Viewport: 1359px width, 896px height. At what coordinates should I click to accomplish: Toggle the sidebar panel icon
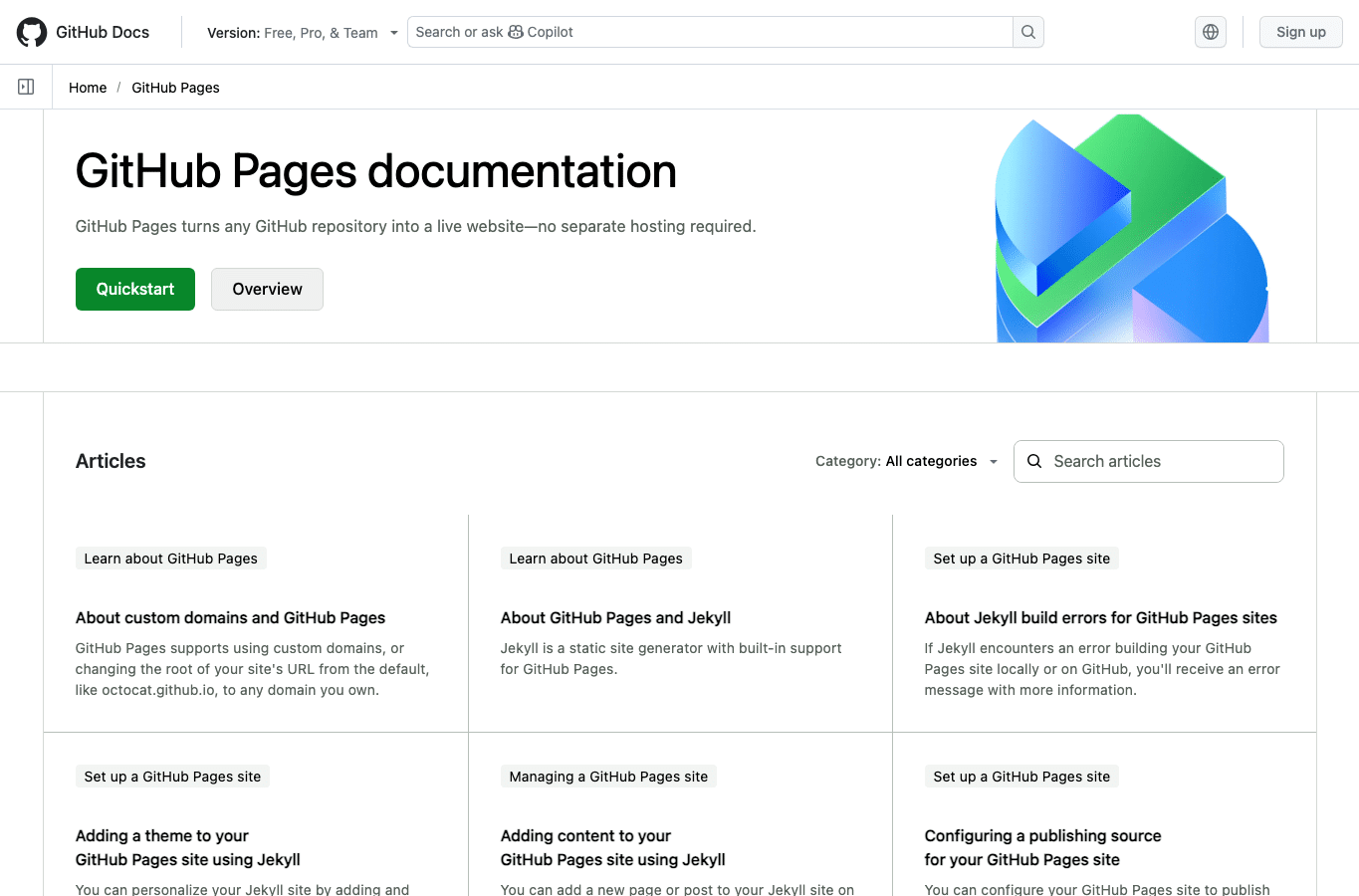click(x=26, y=87)
